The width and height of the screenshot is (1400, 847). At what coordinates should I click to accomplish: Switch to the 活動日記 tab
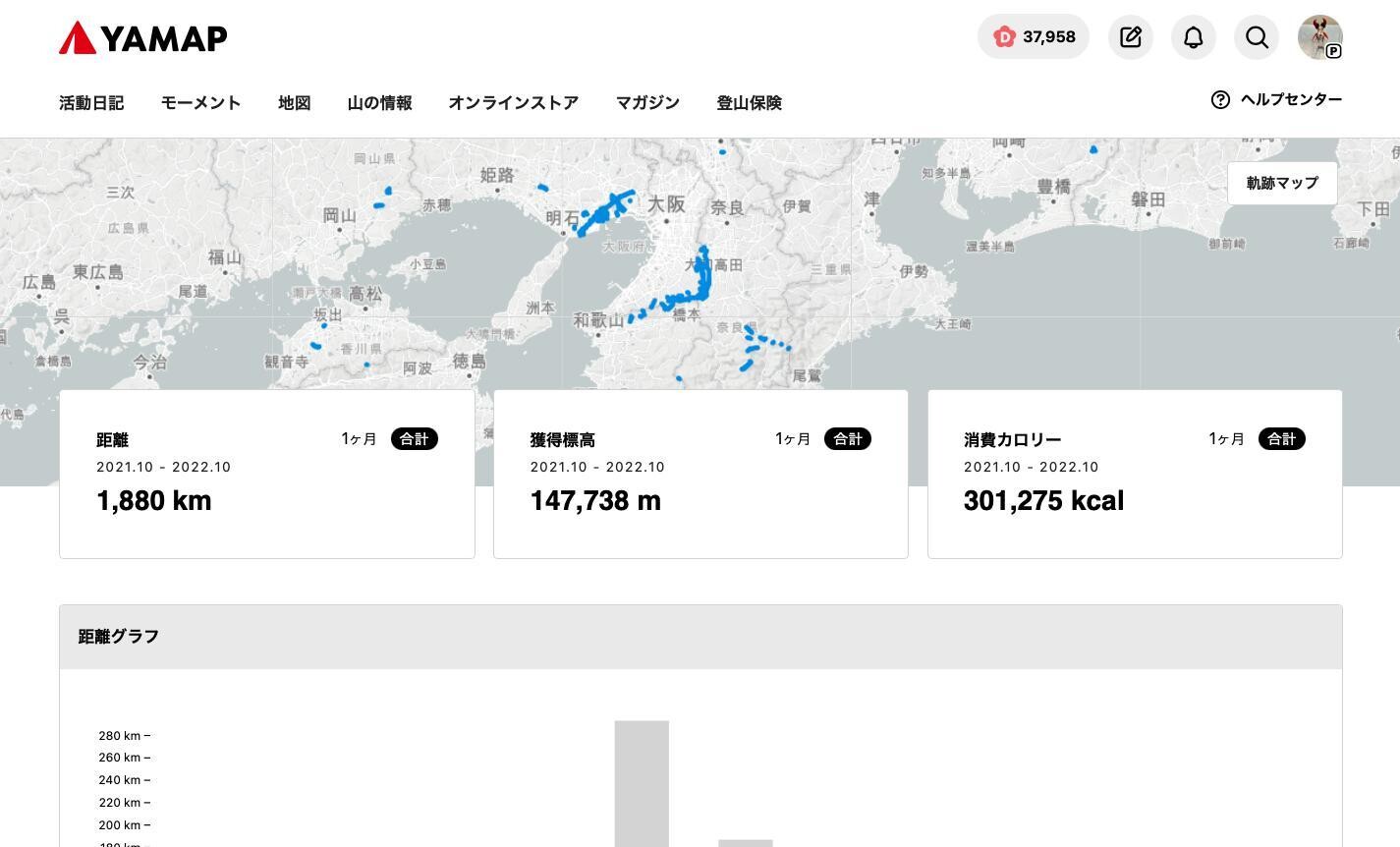tap(90, 103)
